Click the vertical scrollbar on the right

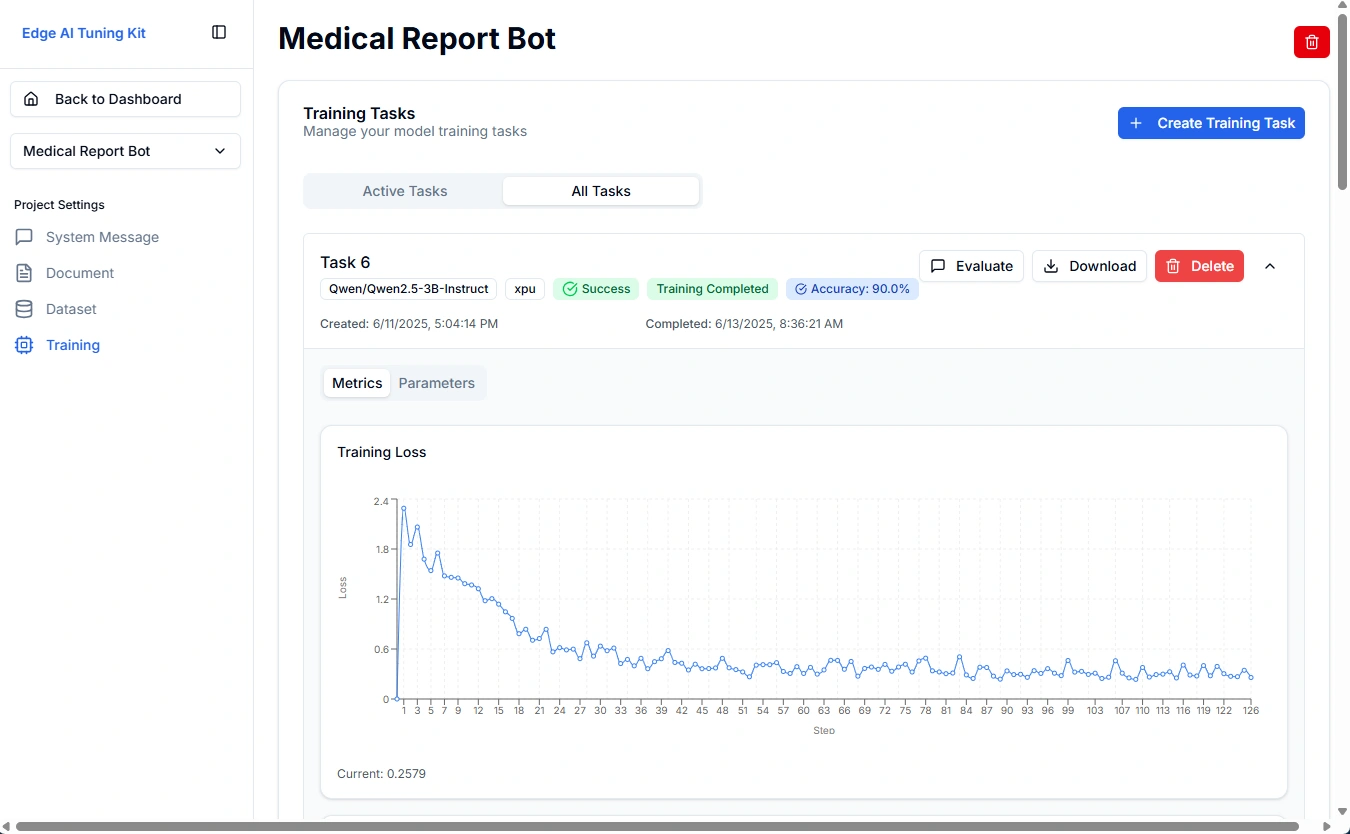(1342, 100)
